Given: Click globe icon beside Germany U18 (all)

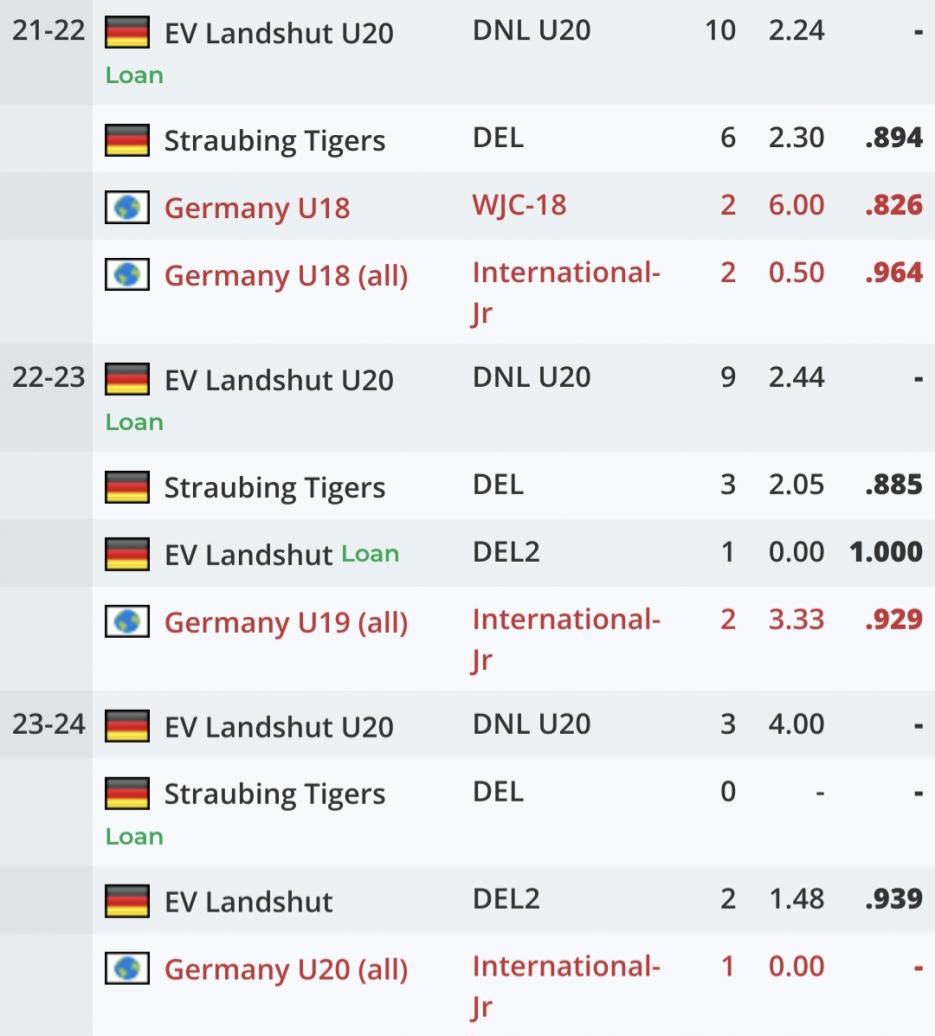Looking at the screenshot, I should click(x=127, y=274).
